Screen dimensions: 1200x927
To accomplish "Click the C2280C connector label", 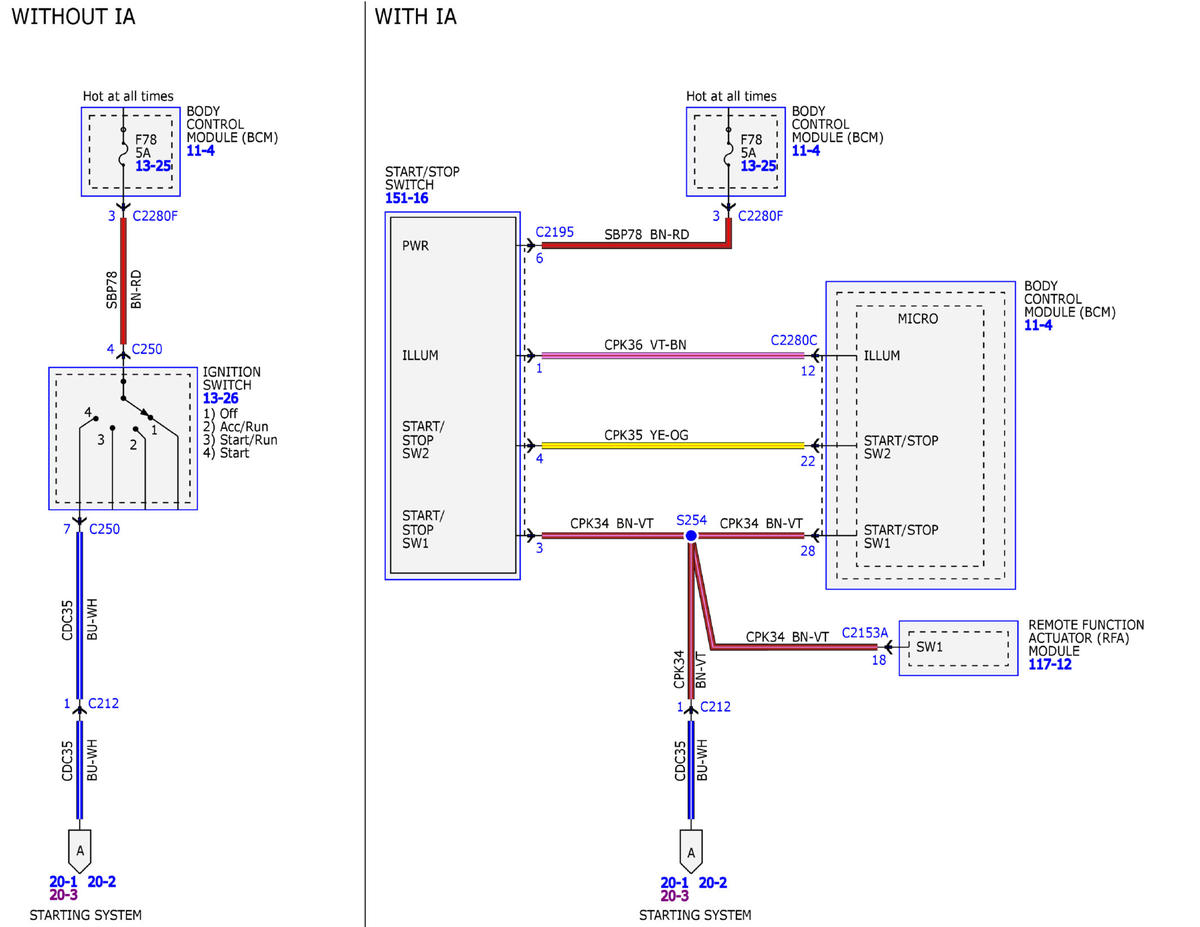I will tap(793, 341).
